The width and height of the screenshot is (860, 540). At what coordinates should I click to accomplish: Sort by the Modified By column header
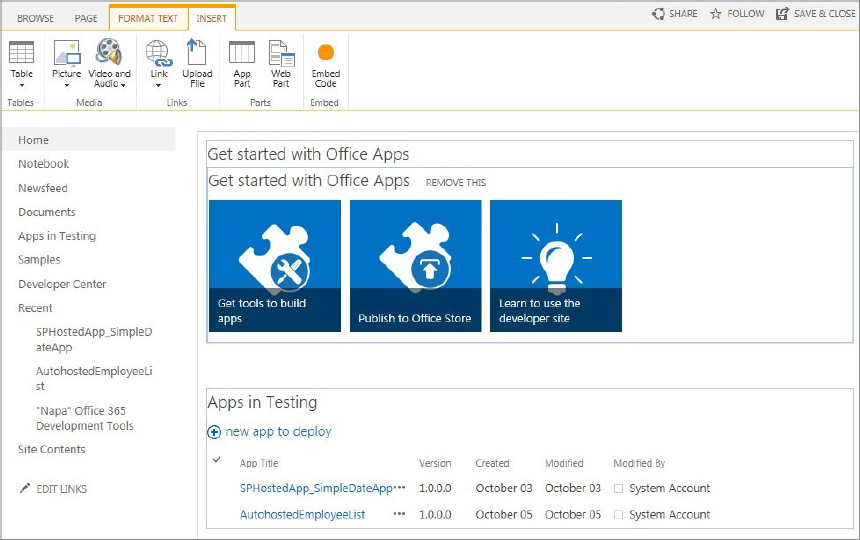click(639, 463)
